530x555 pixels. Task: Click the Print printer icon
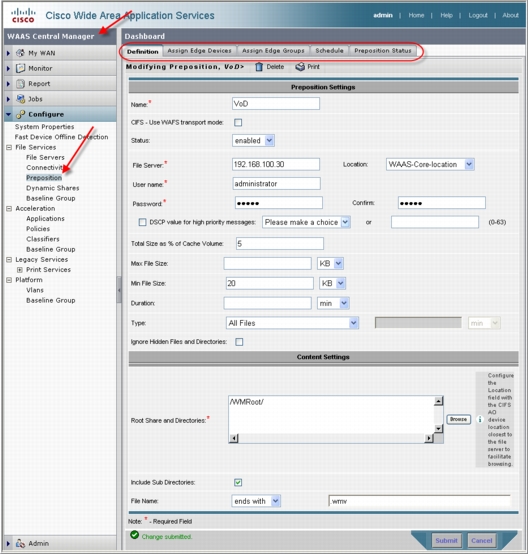click(x=300, y=67)
